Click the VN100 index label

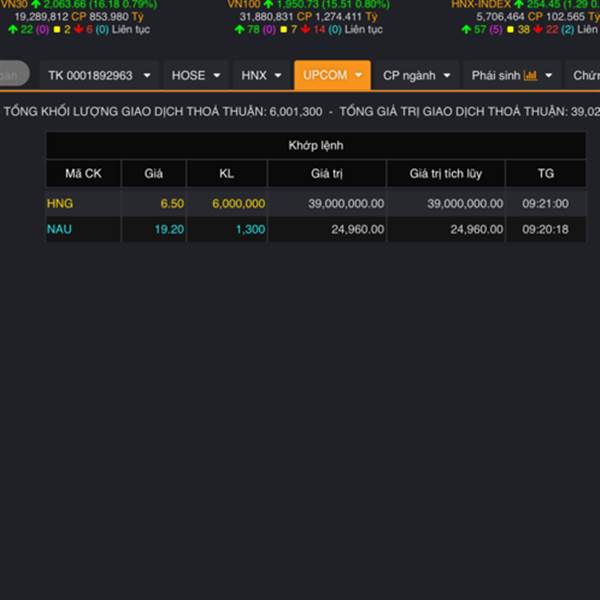pos(244,5)
